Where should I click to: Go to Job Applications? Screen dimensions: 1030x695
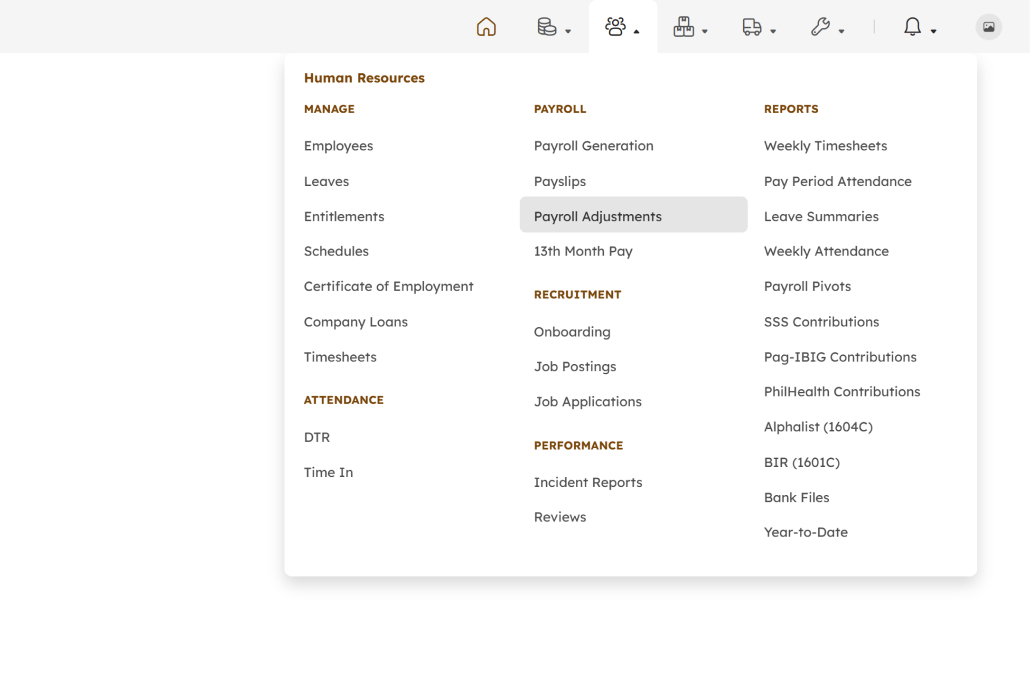588,401
